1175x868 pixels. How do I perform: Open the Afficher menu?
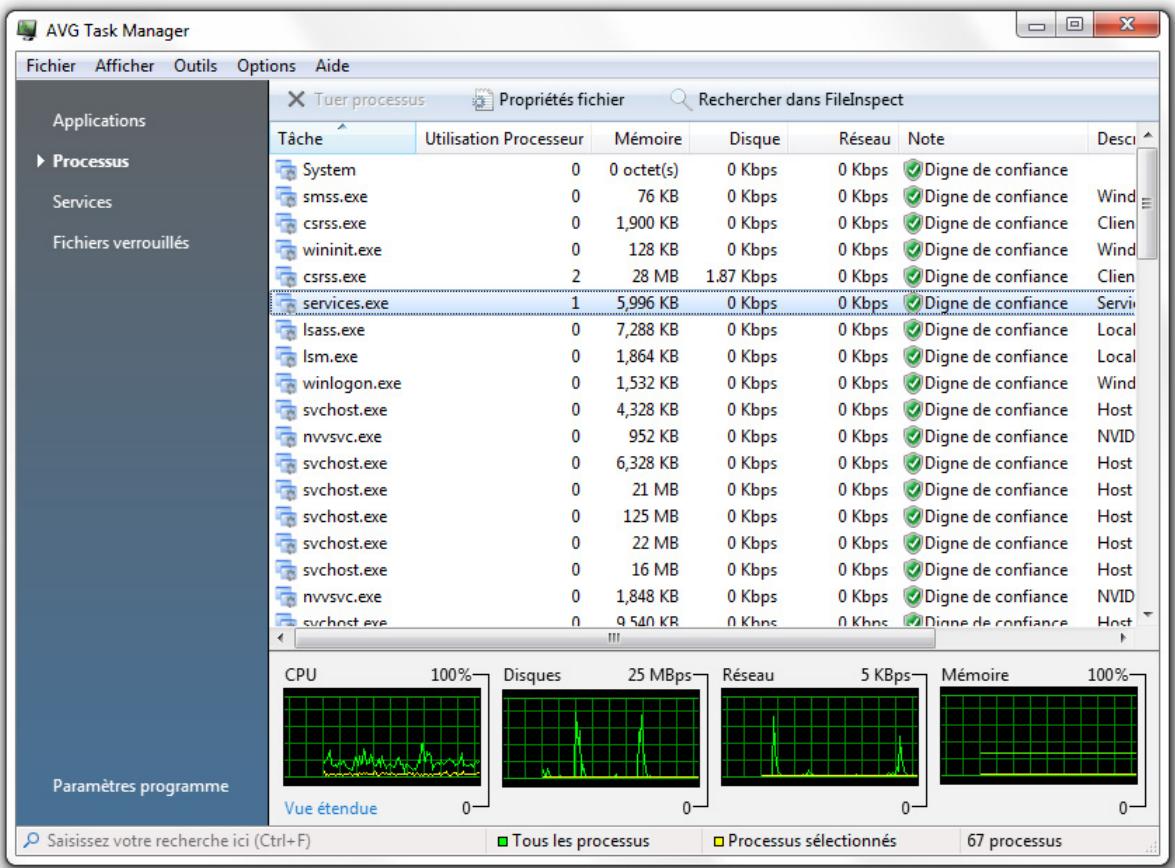pyautogui.click(x=124, y=66)
